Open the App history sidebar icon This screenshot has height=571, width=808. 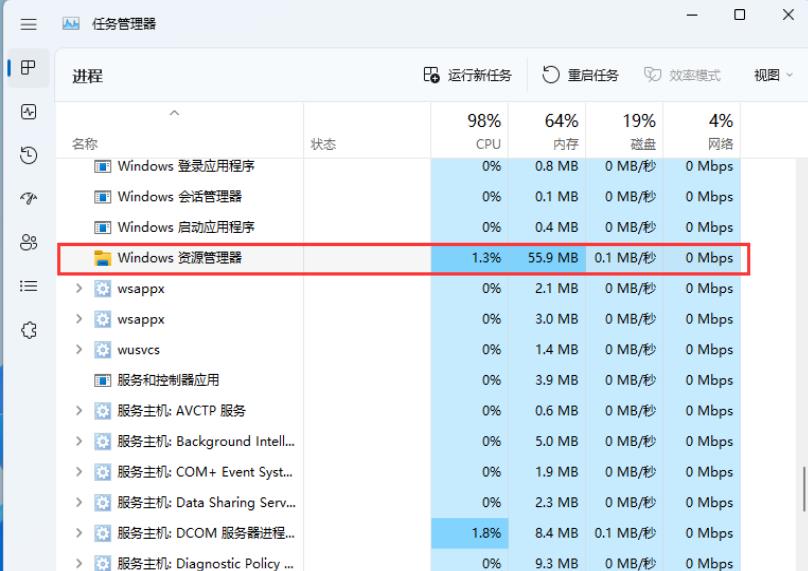(28, 155)
